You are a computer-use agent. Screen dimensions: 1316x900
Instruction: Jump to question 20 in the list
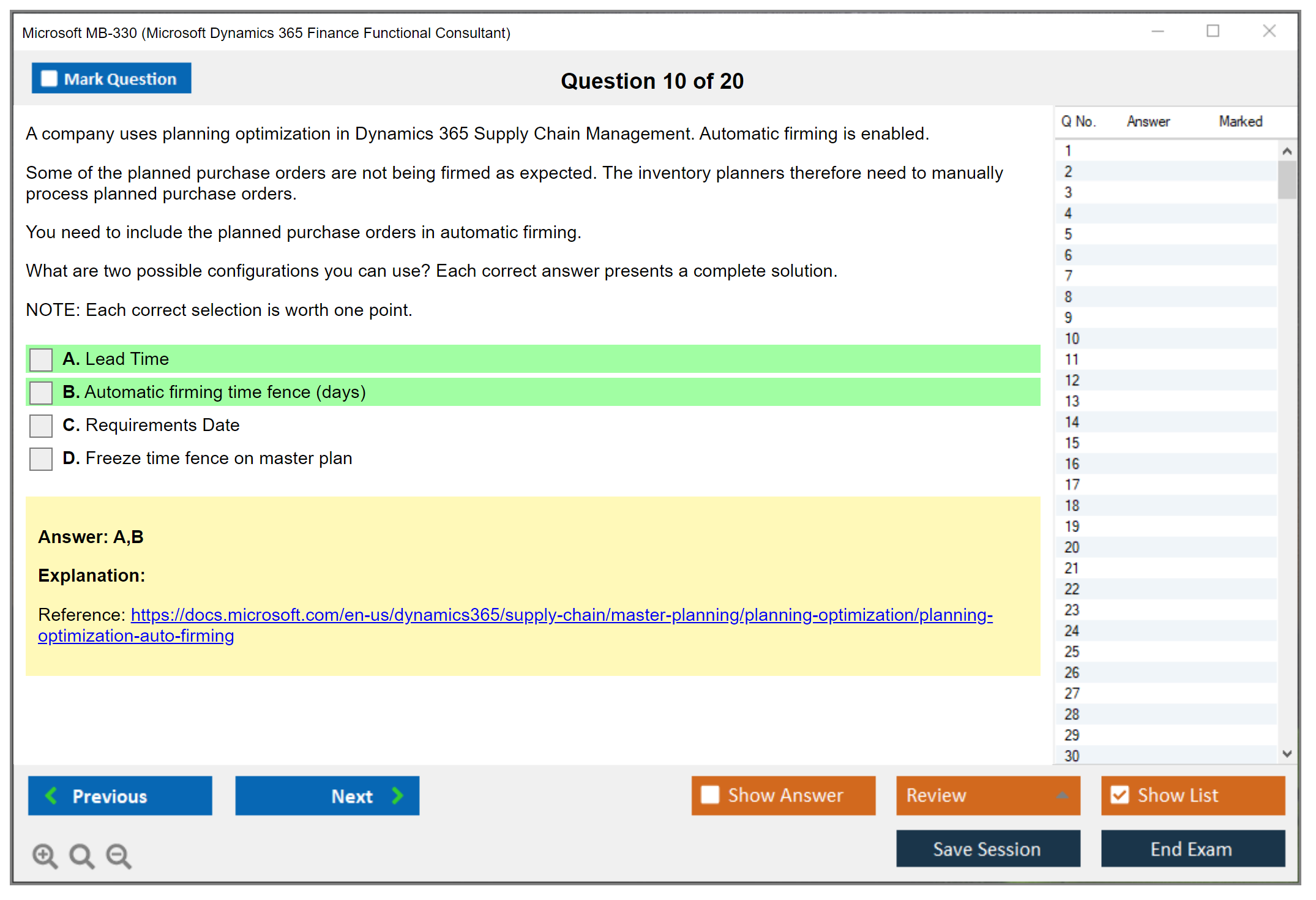click(1072, 547)
